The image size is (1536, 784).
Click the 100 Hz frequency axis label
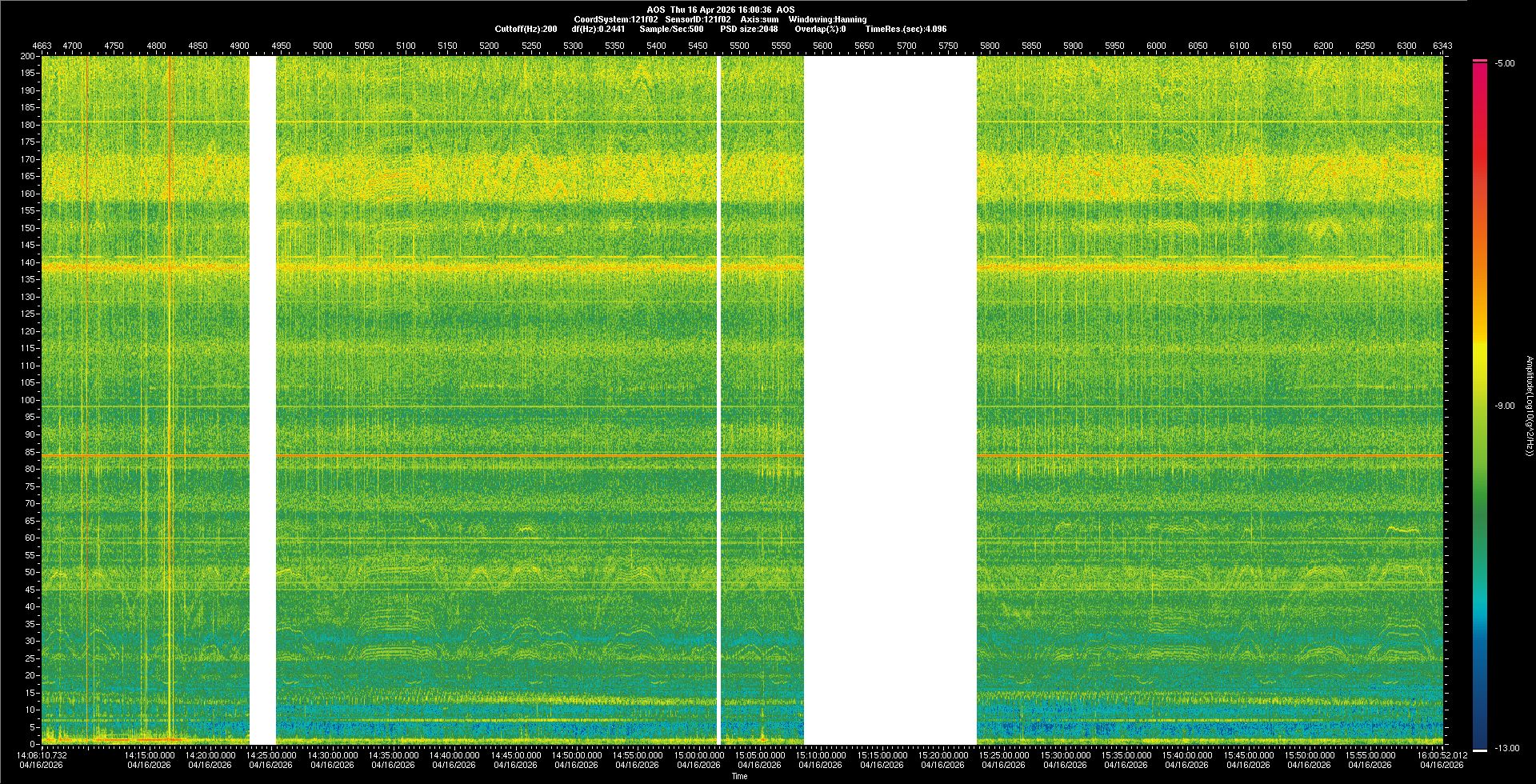coord(29,400)
